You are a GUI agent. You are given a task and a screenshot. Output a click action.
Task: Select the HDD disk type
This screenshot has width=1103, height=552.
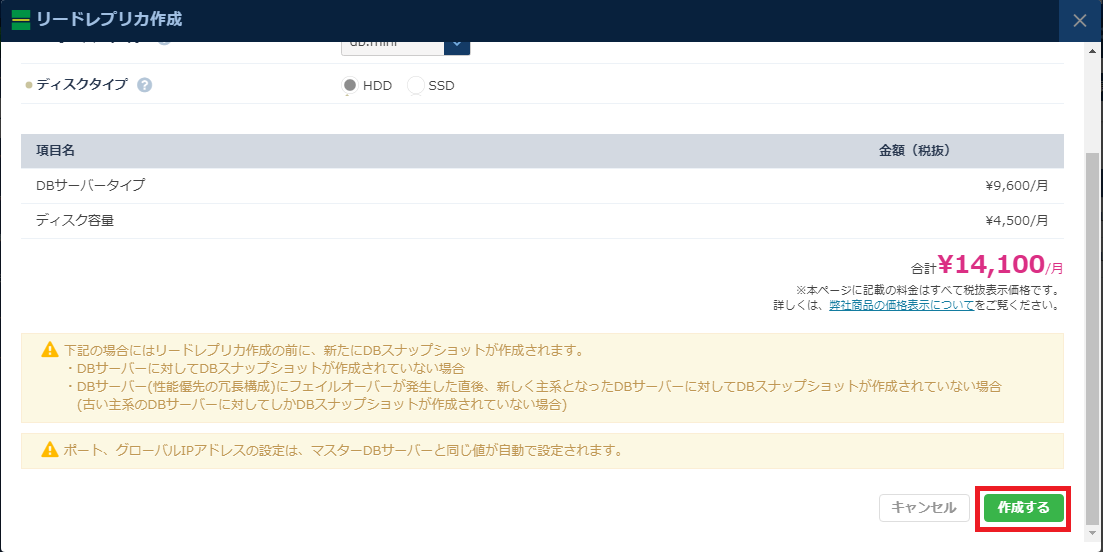point(350,85)
